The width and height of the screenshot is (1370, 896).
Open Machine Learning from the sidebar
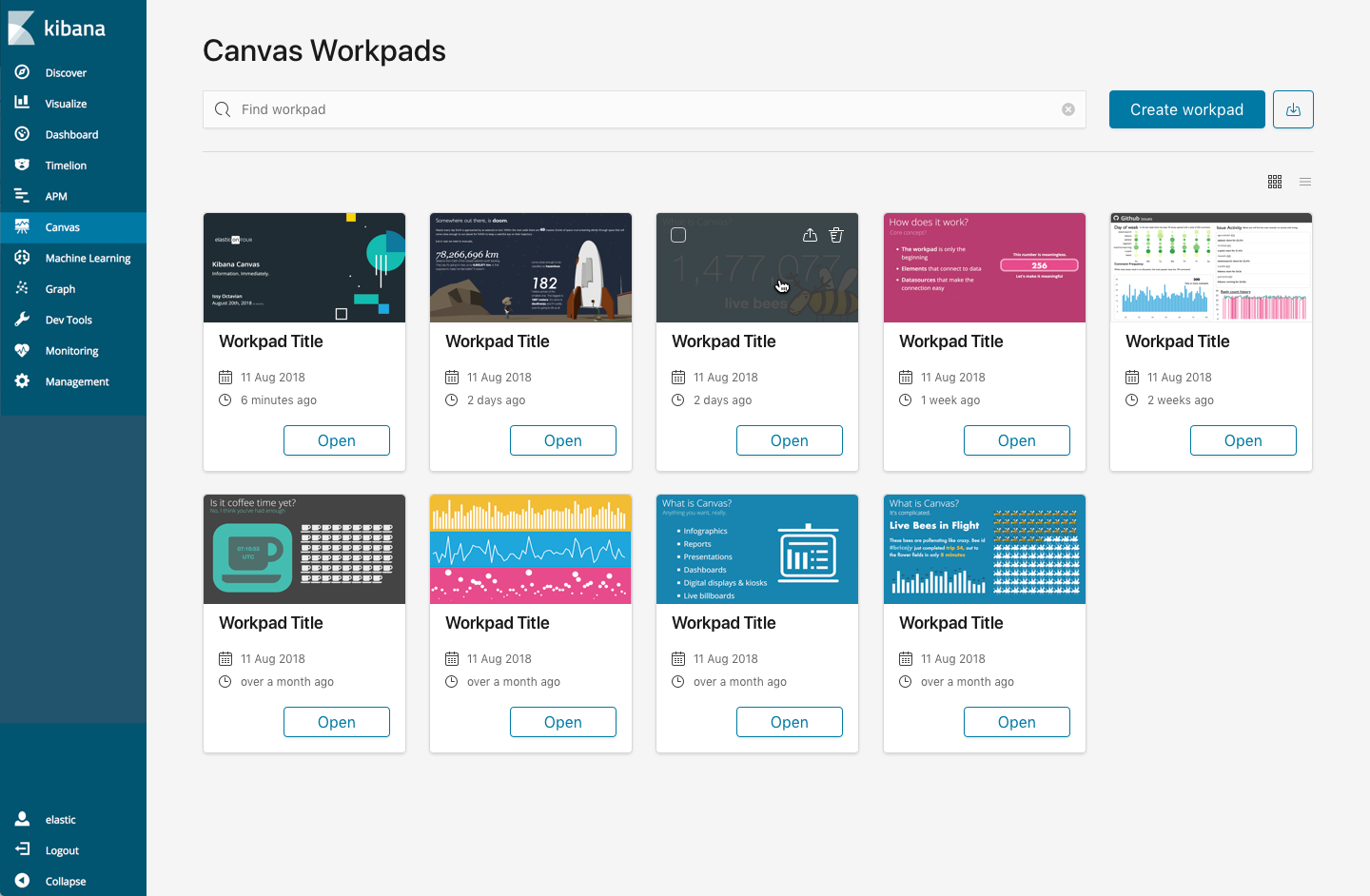pyautogui.click(x=88, y=258)
